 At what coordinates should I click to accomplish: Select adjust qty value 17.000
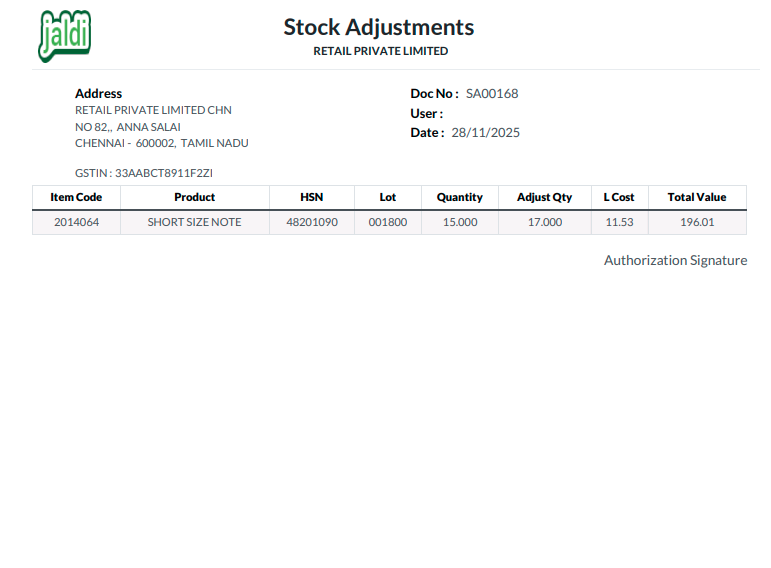point(544,222)
